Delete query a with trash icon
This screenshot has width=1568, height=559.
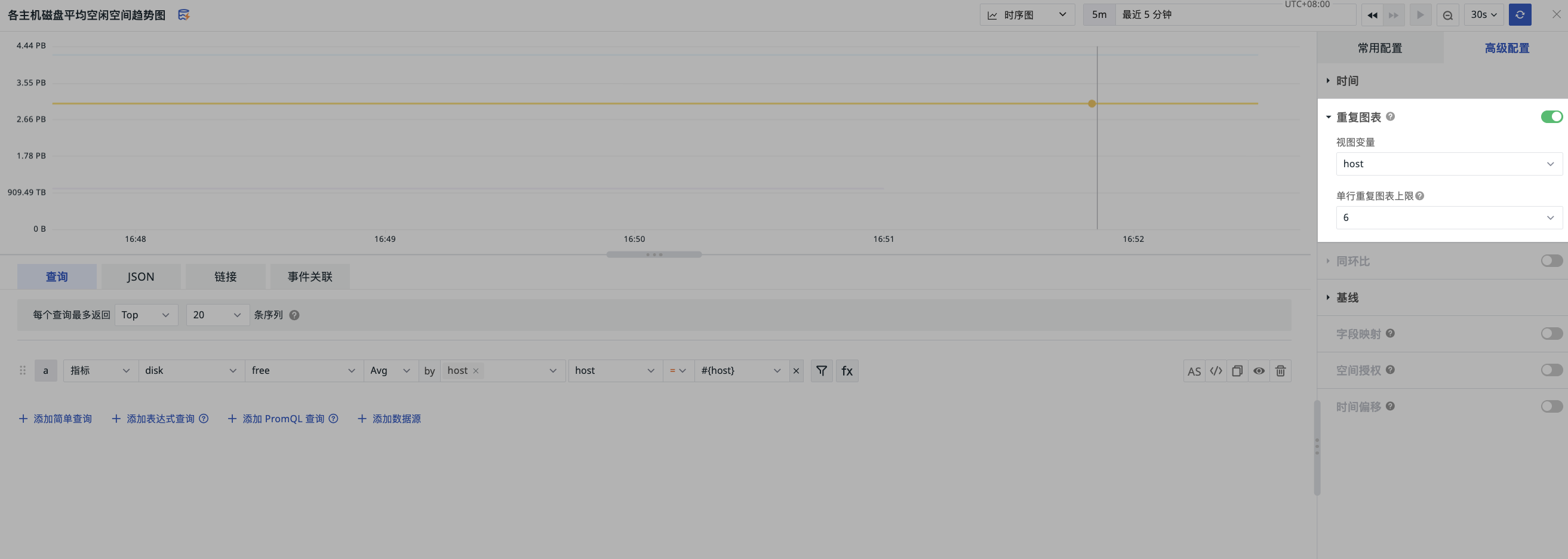tap(1280, 371)
